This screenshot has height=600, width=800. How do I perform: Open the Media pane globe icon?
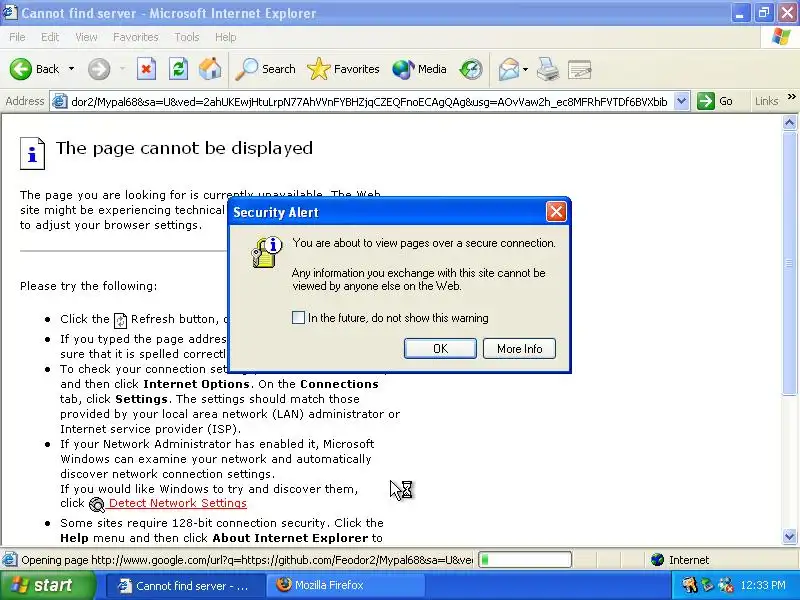pyautogui.click(x=403, y=69)
